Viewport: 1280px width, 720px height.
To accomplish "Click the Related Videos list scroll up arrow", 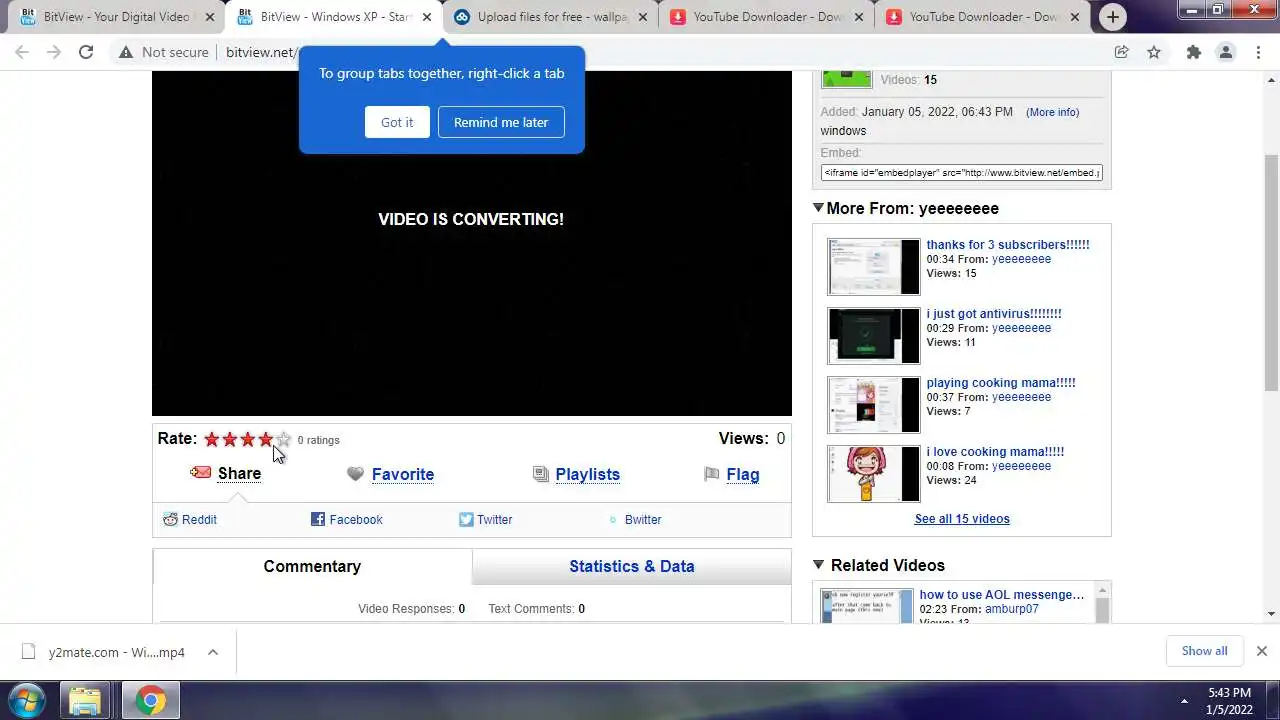I will 1103,590.
